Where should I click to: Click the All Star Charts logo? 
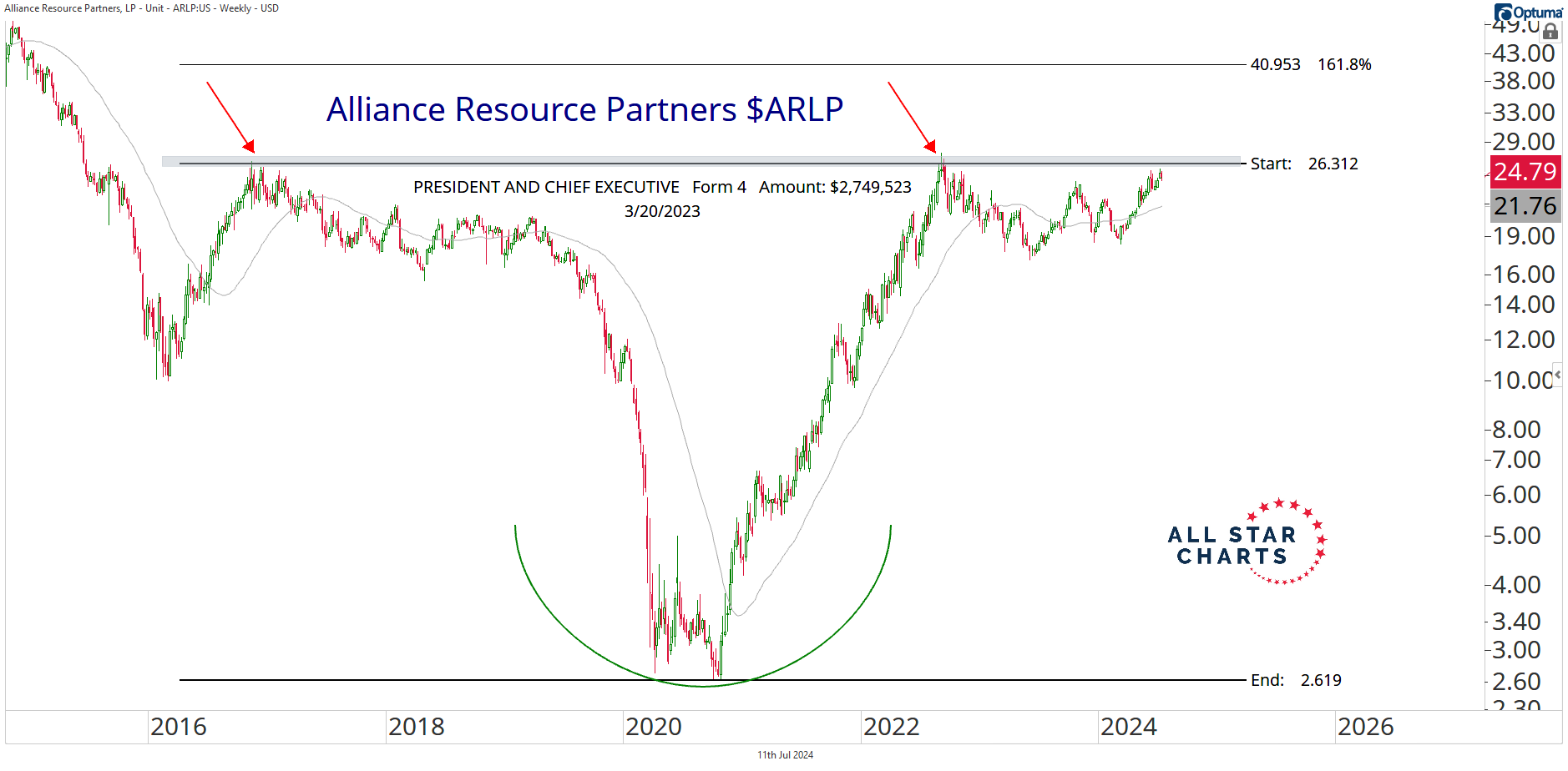point(1246,544)
